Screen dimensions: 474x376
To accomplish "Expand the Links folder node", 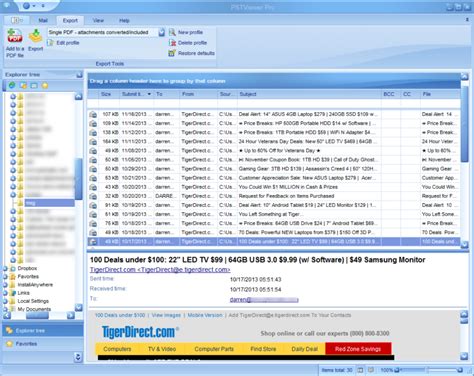I will tap(5, 293).
